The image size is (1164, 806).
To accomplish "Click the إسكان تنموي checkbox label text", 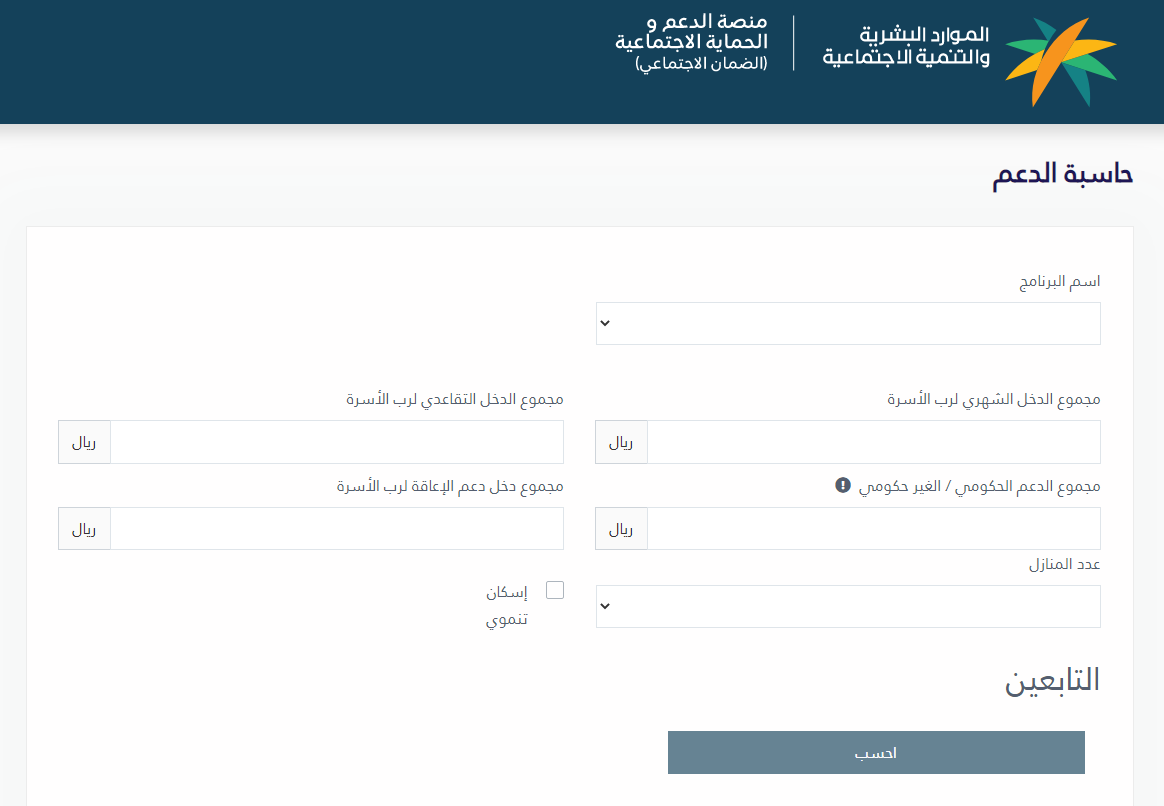I will click(508, 605).
